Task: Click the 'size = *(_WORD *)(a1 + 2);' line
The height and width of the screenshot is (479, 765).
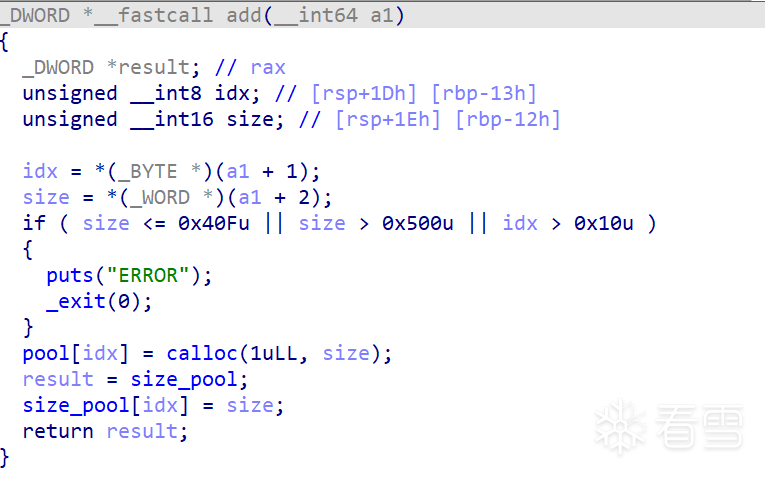Action: pos(177,198)
